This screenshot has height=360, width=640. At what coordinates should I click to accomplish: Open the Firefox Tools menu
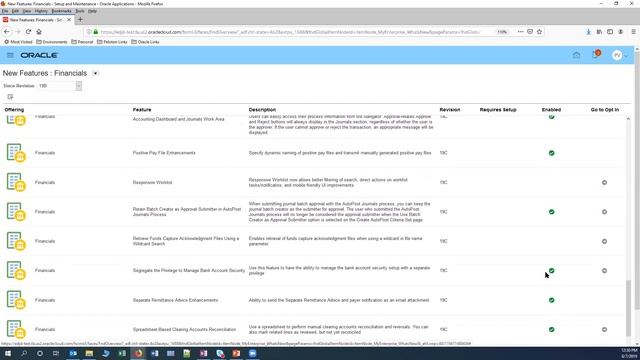point(80,11)
